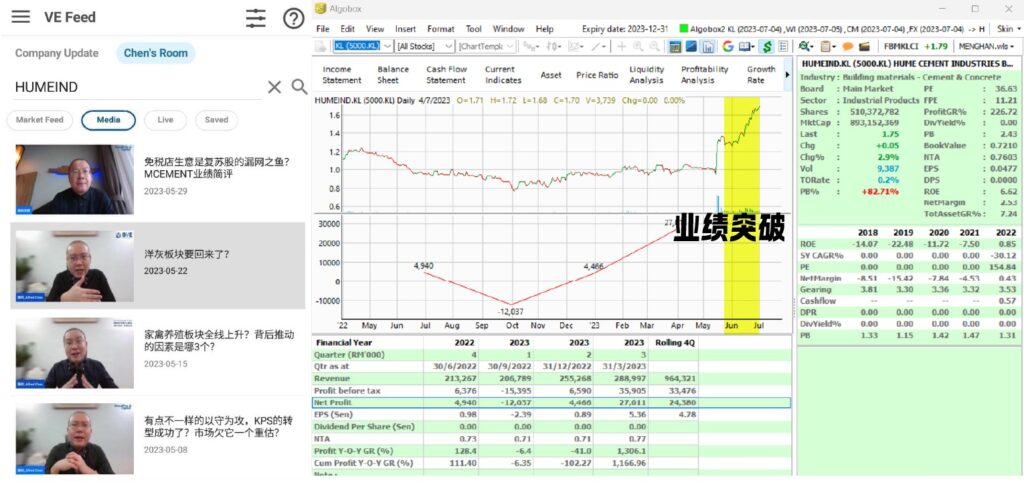1024x481 pixels.
Task: Open the View menu in Algobox
Action: [x=375, y=29]
